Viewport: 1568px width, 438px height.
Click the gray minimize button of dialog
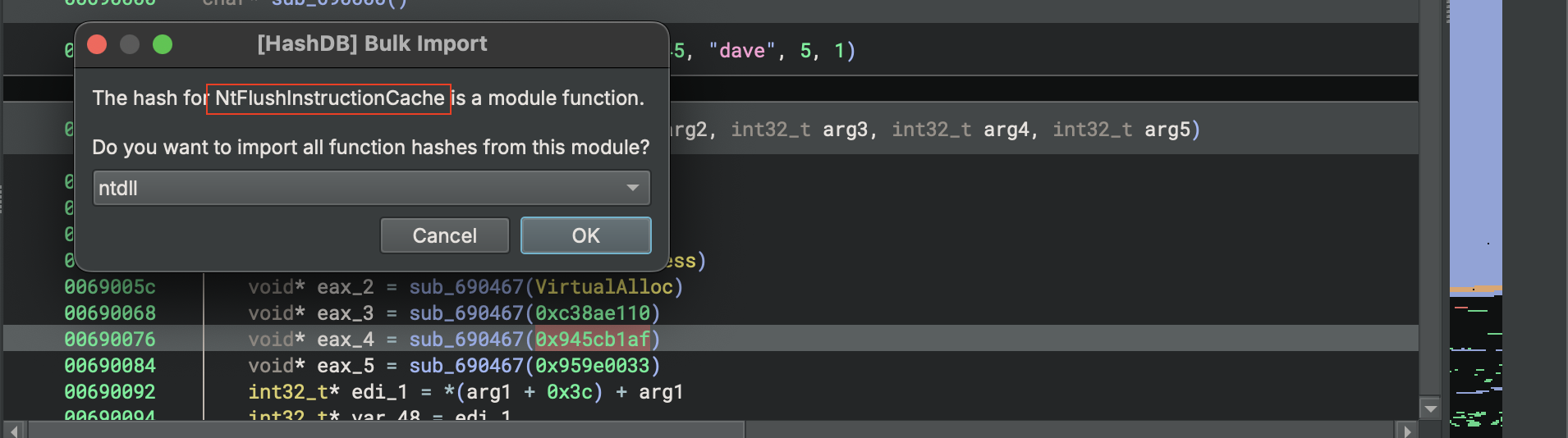coord(130,44)
